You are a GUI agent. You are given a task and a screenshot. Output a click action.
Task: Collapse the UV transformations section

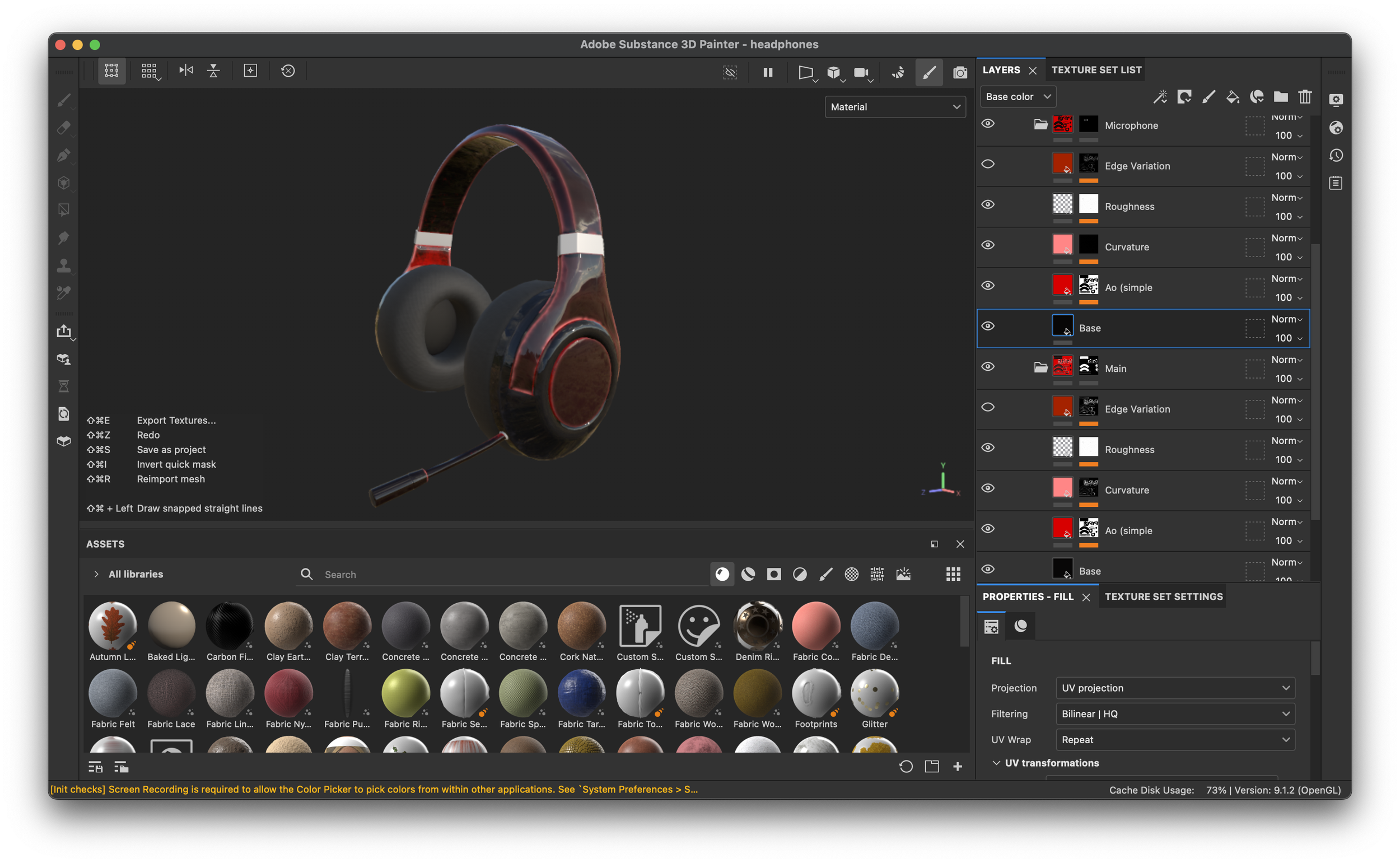pyautogui.click(x=996, y=763)
